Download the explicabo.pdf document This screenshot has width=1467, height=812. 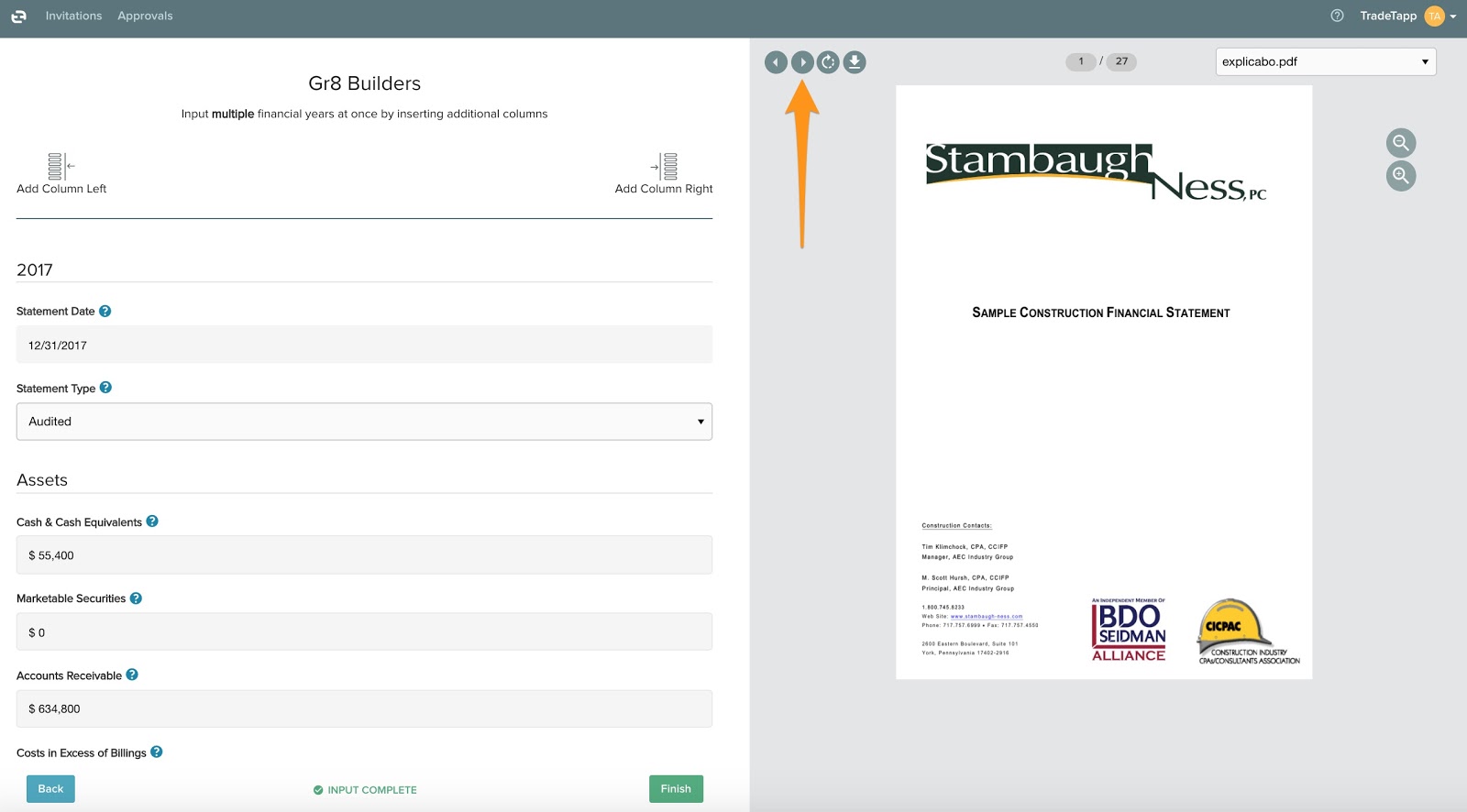point(855,62)
